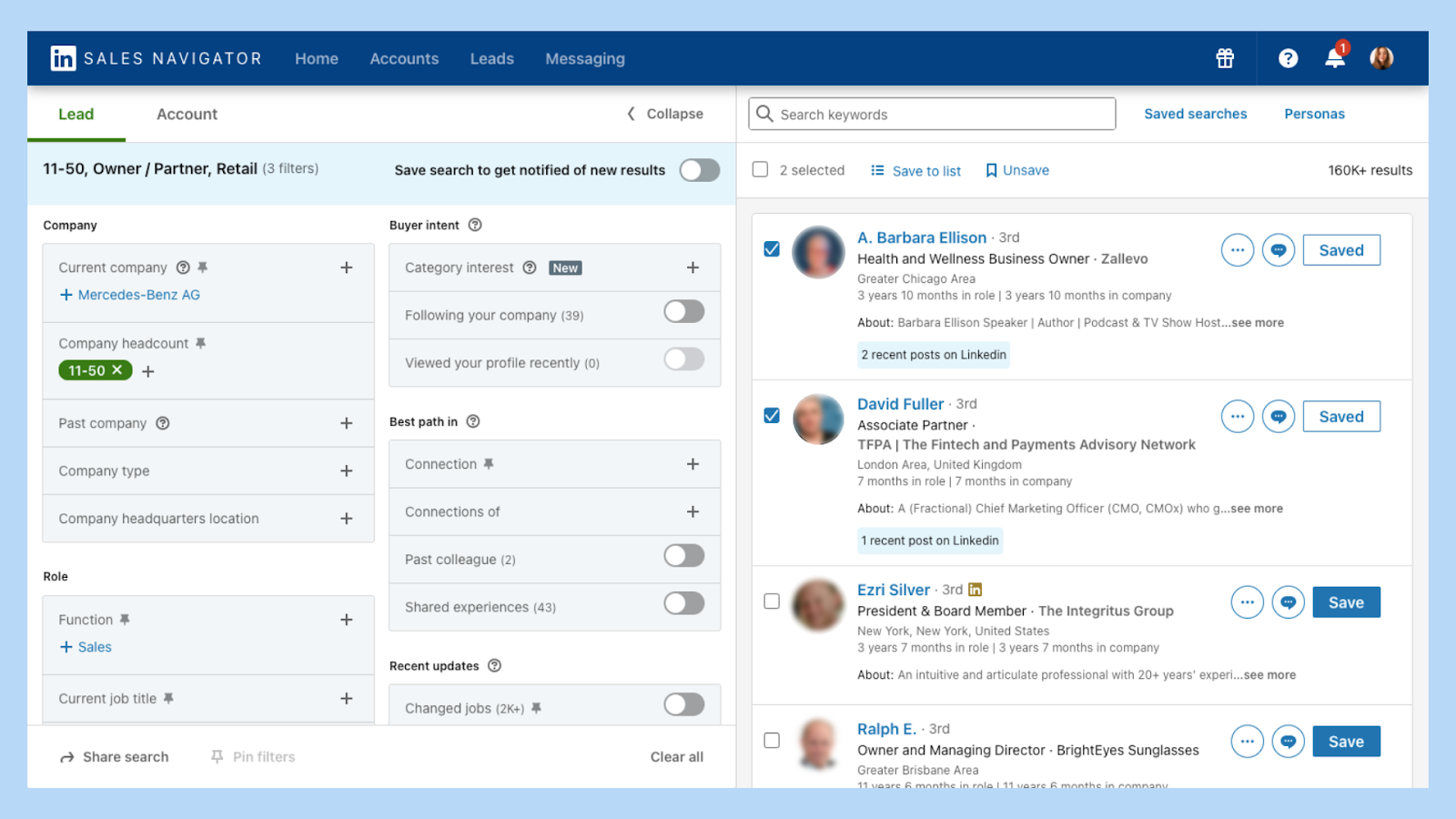Toggle Save search notifications switch
The width and height of the screenshot is (1456, 819).
[x=700, y=170]
